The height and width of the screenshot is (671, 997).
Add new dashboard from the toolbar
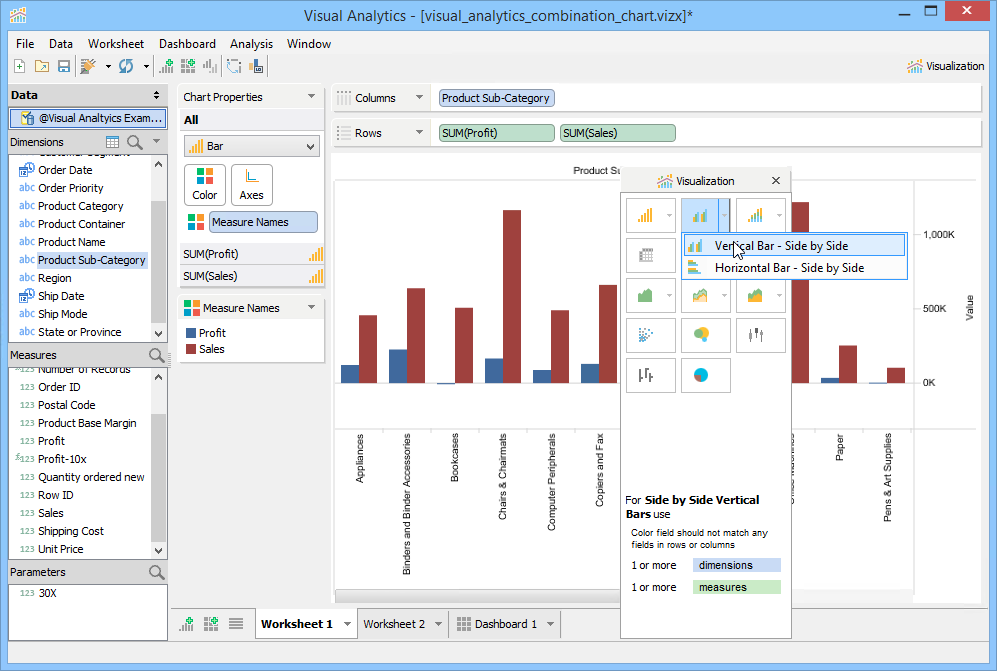(x=188, y=66)
